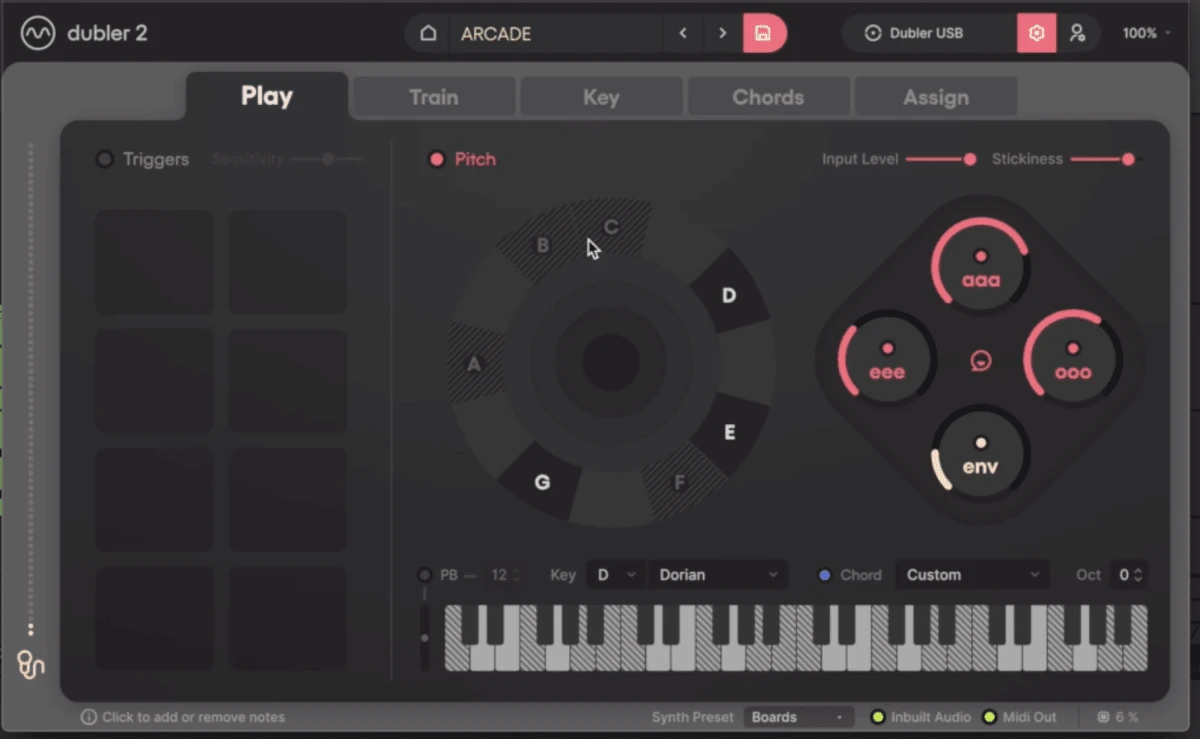The width and height of the screenshot is (1200, 739).
Task: Toggle note E on the pitch wheel
Action: [729, 433]
